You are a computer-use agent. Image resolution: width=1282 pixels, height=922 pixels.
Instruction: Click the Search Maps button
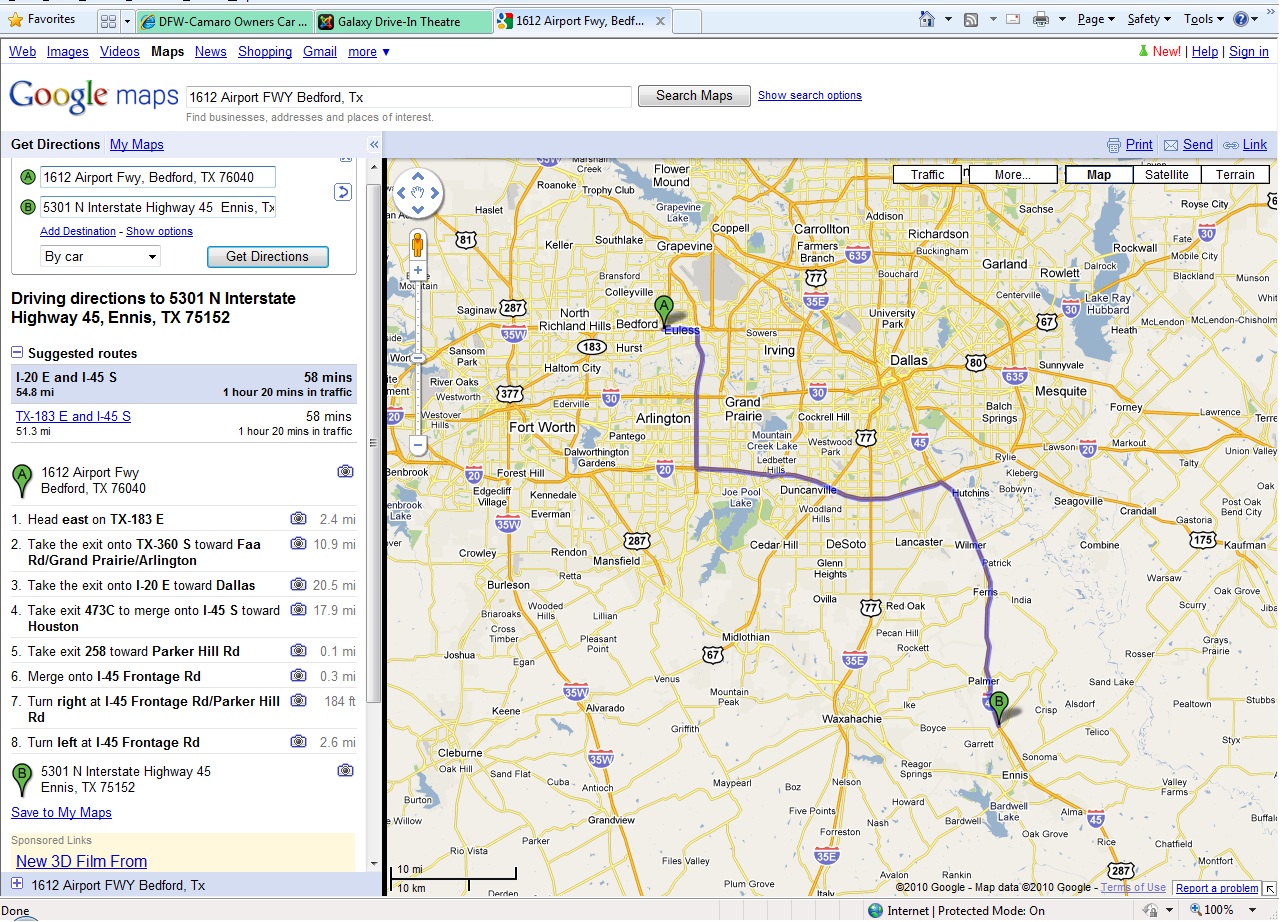pyautogui.click(x=694, y=95)
